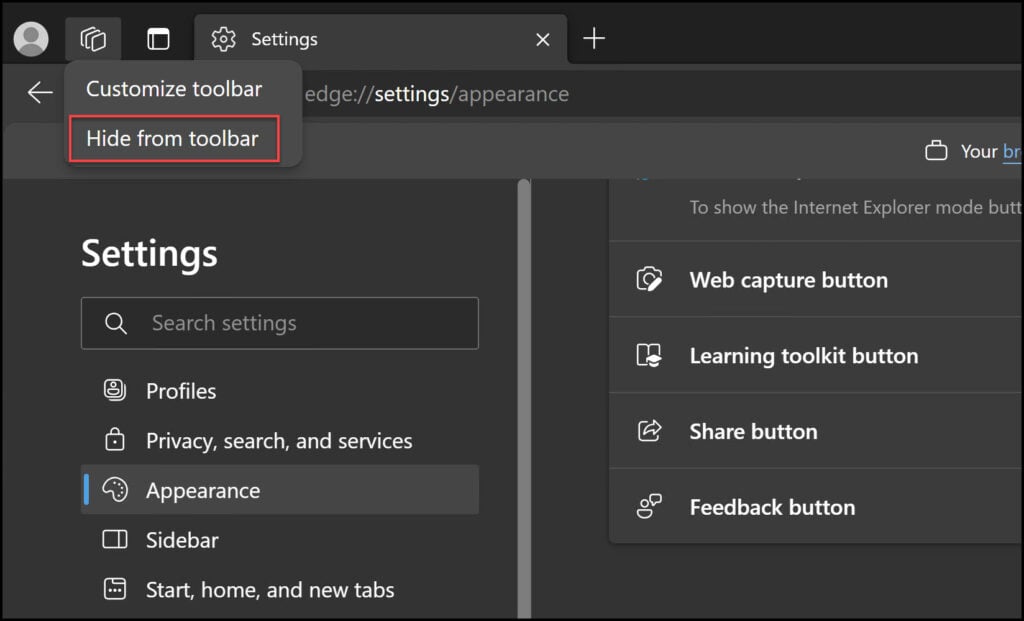Close the Settings tab

pos(543,40)
